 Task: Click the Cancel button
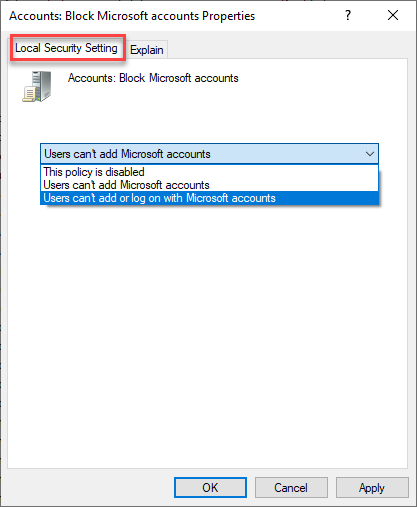[291, 488]
